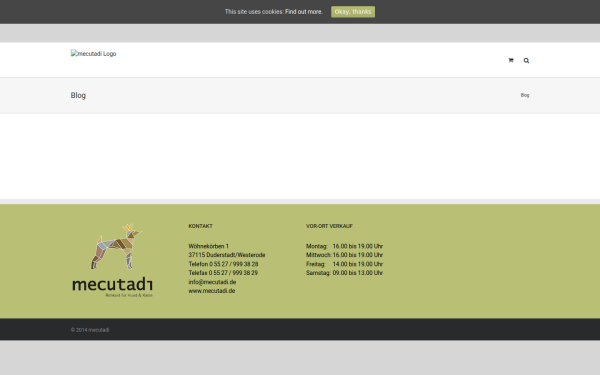Click the 37115 Duderstadt/Westerode line
This screenshot has width=600, height=375.
tap(227, 255)
